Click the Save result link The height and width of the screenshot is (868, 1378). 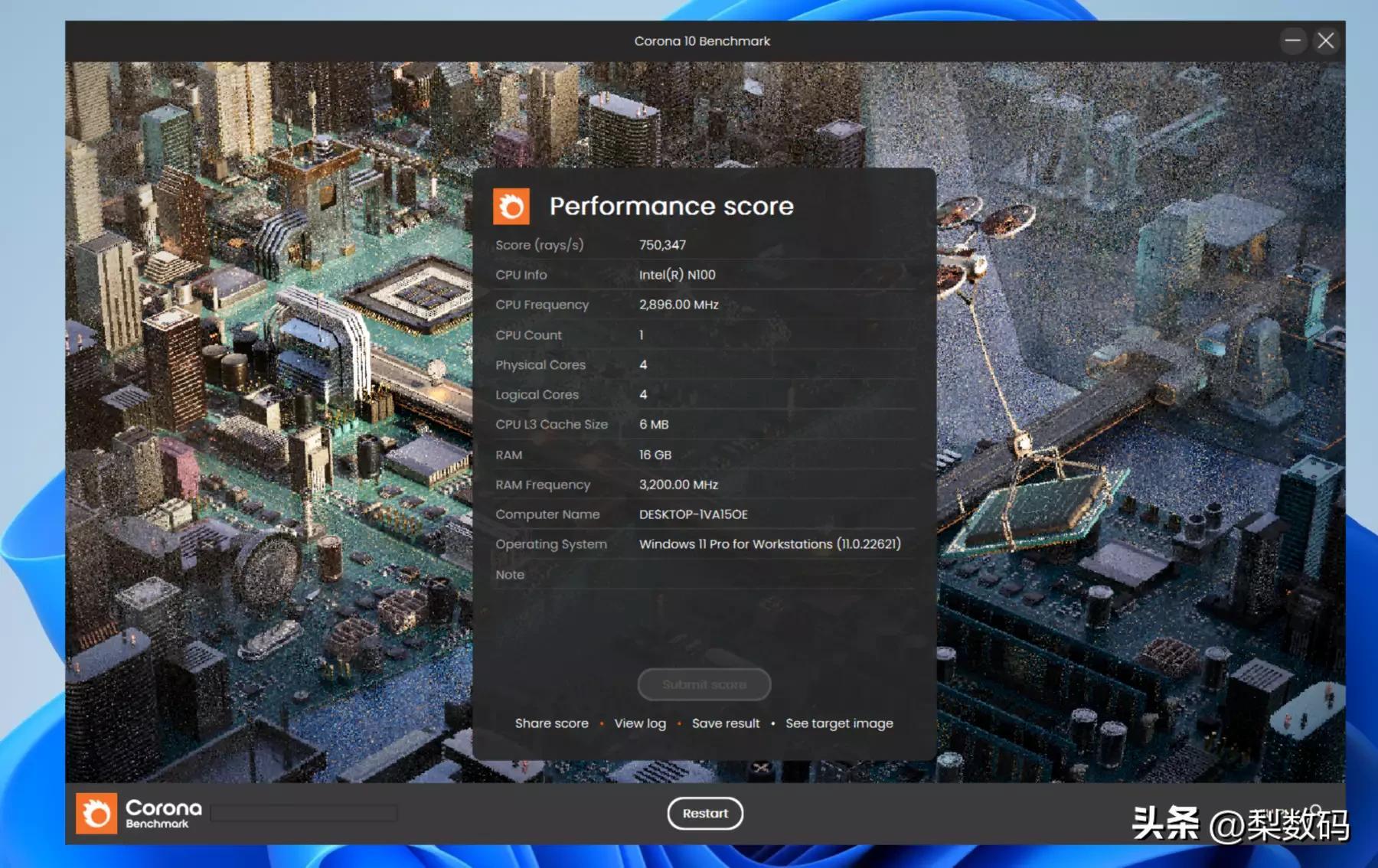click(x=726, y=723)
